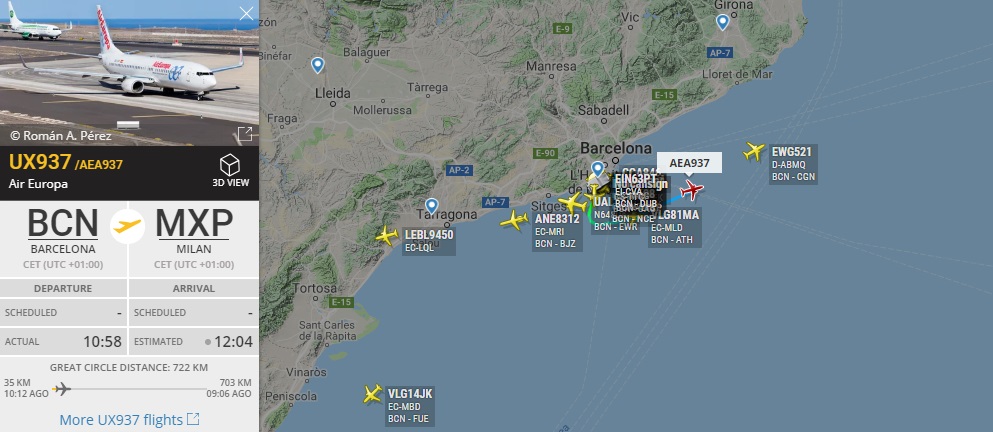Open the More UX937 flights link
The image size is (993, 432).
click(129, 419)
